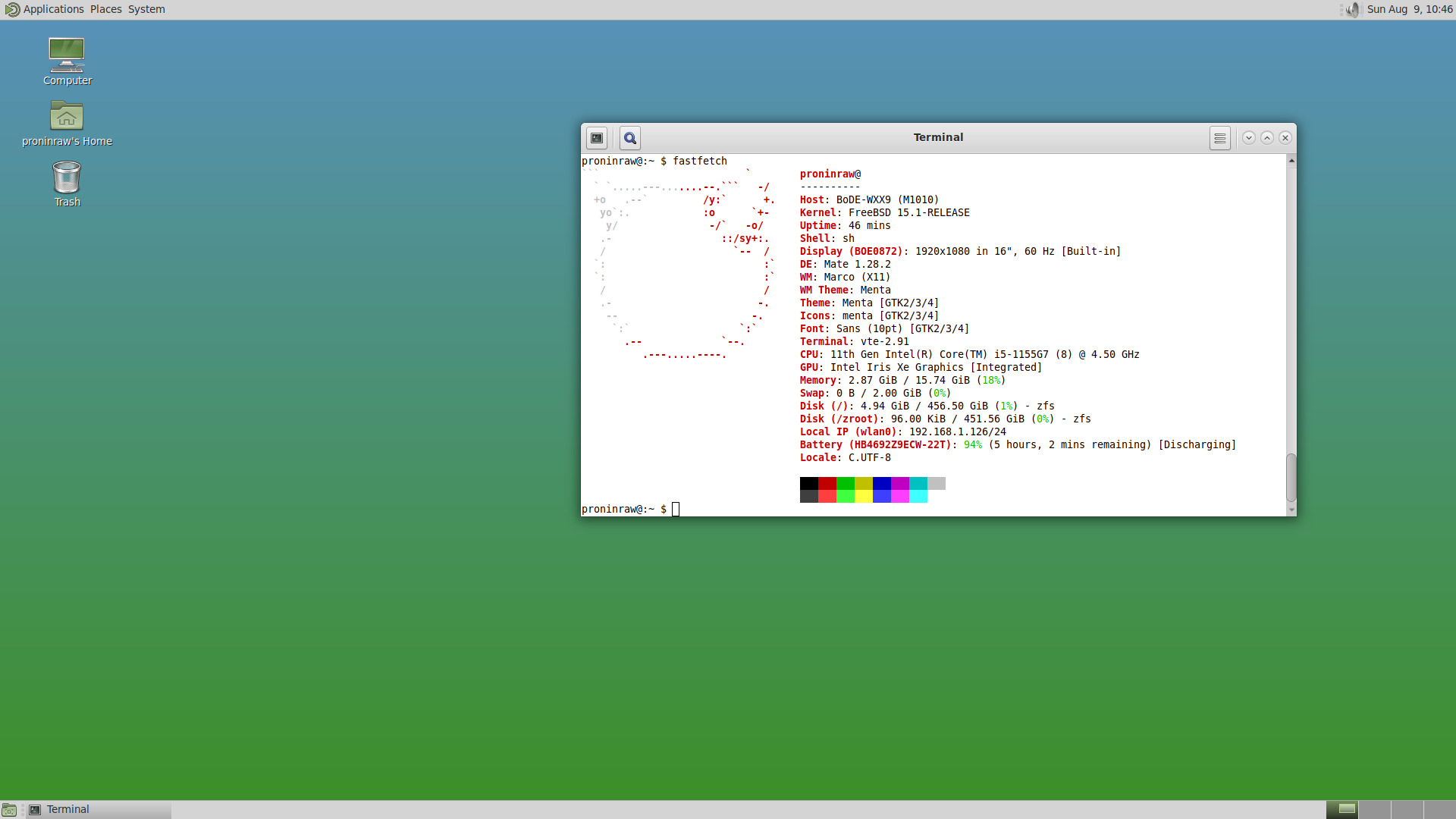Click the 'Disk (/zroot): 96.00 KiB' line
Screen dimensions: 1456x819
[946, 419]
